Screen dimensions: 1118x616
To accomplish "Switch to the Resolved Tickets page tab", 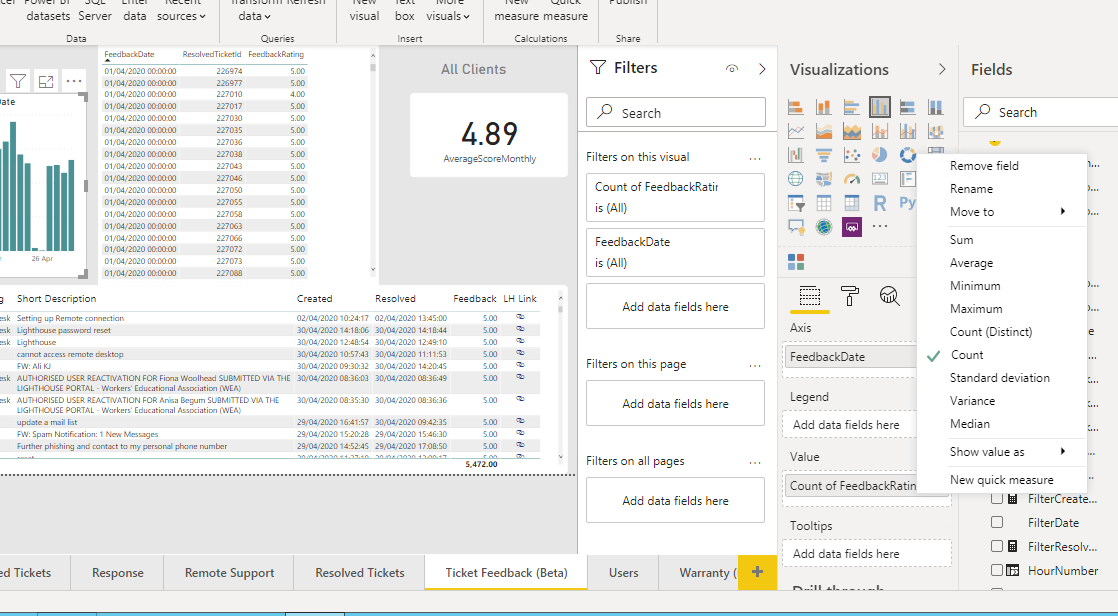I will [x=359, y=573].
